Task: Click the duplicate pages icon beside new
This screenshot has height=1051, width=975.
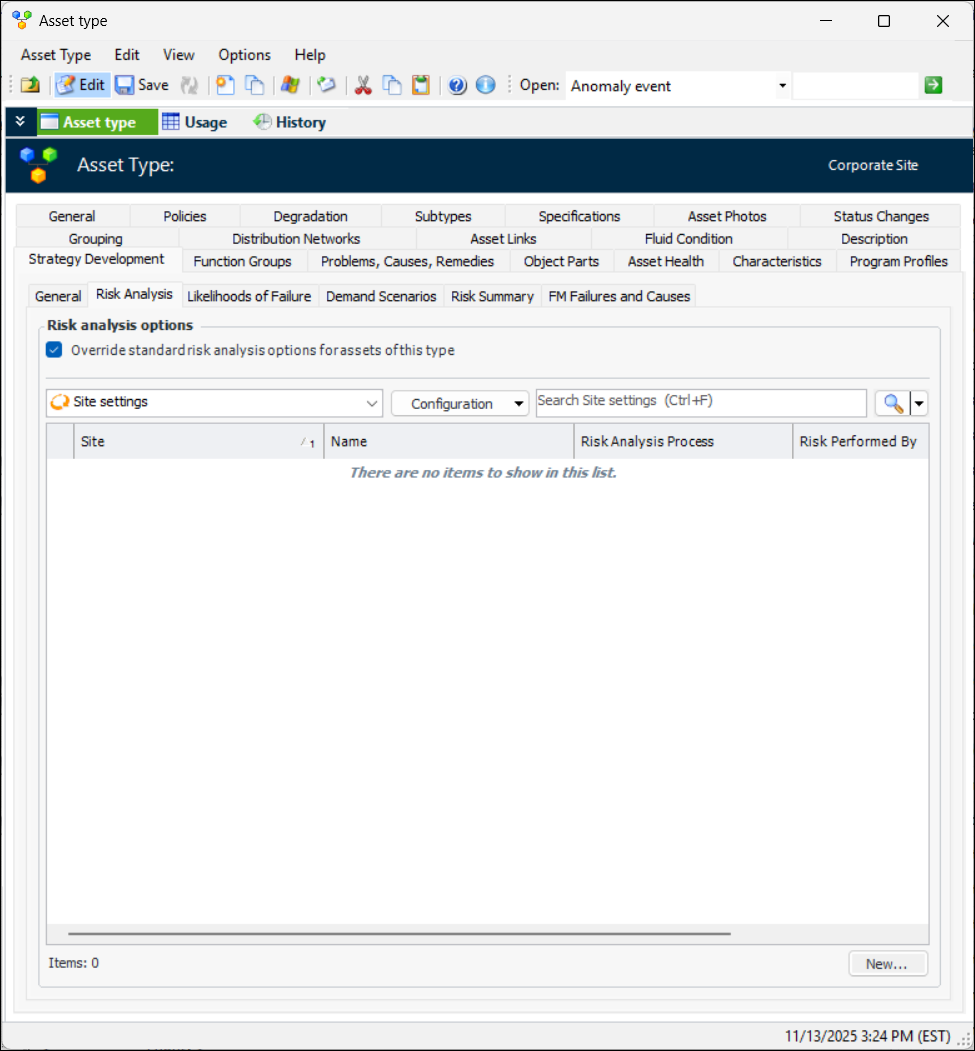Action: tap(254, 85)
